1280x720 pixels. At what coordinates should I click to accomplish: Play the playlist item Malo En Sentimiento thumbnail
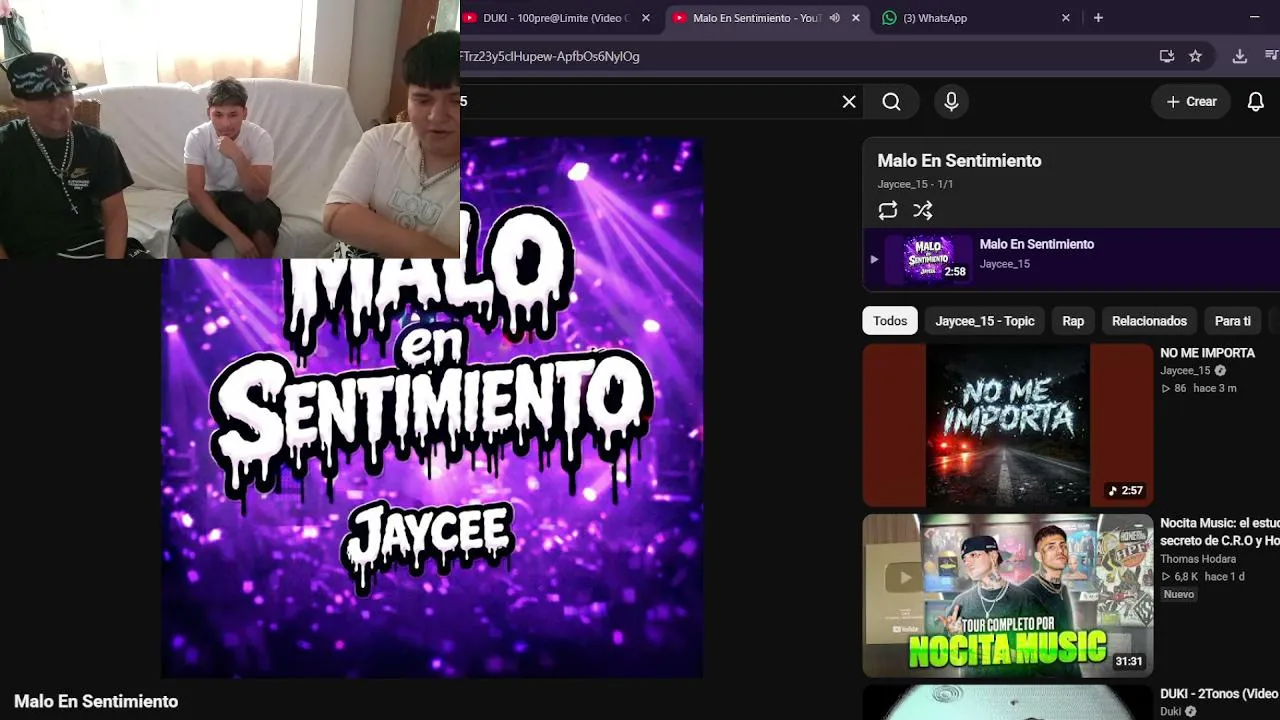[x=928, y=259]
